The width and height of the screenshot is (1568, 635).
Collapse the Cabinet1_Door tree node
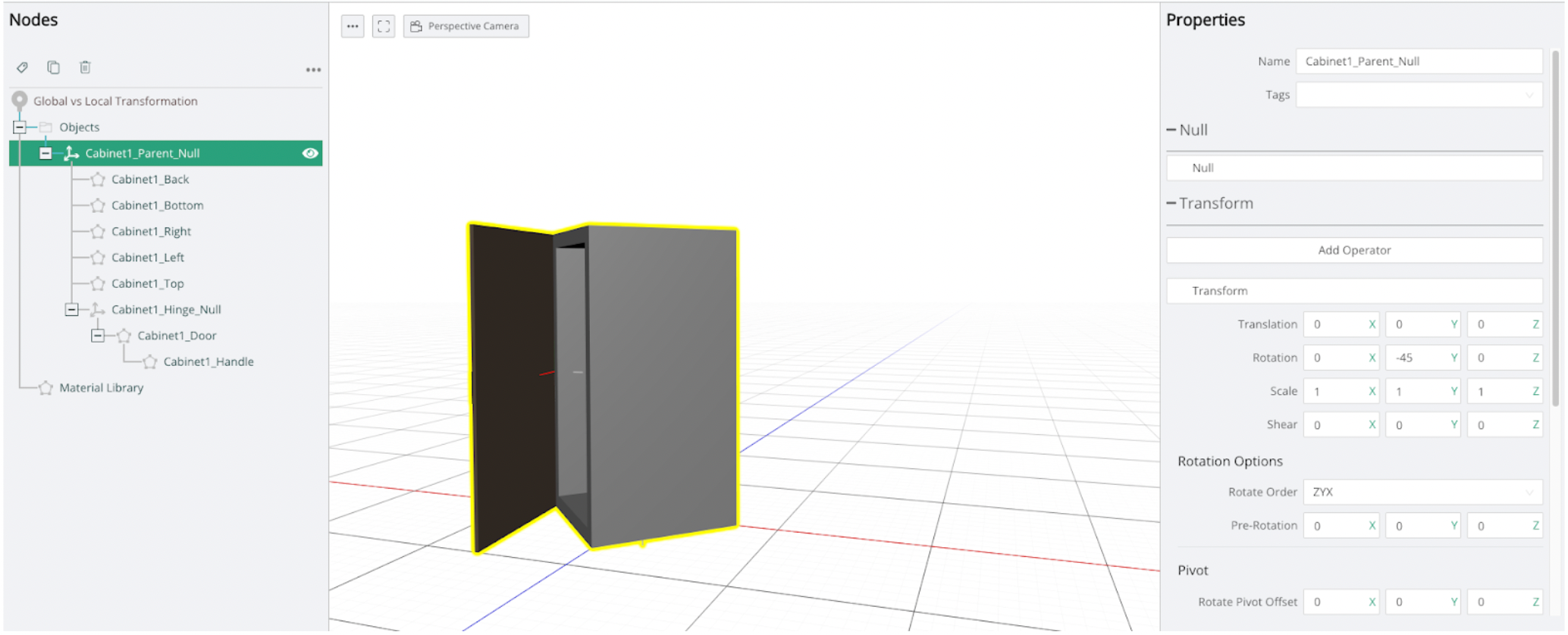[x=98, y=336]
